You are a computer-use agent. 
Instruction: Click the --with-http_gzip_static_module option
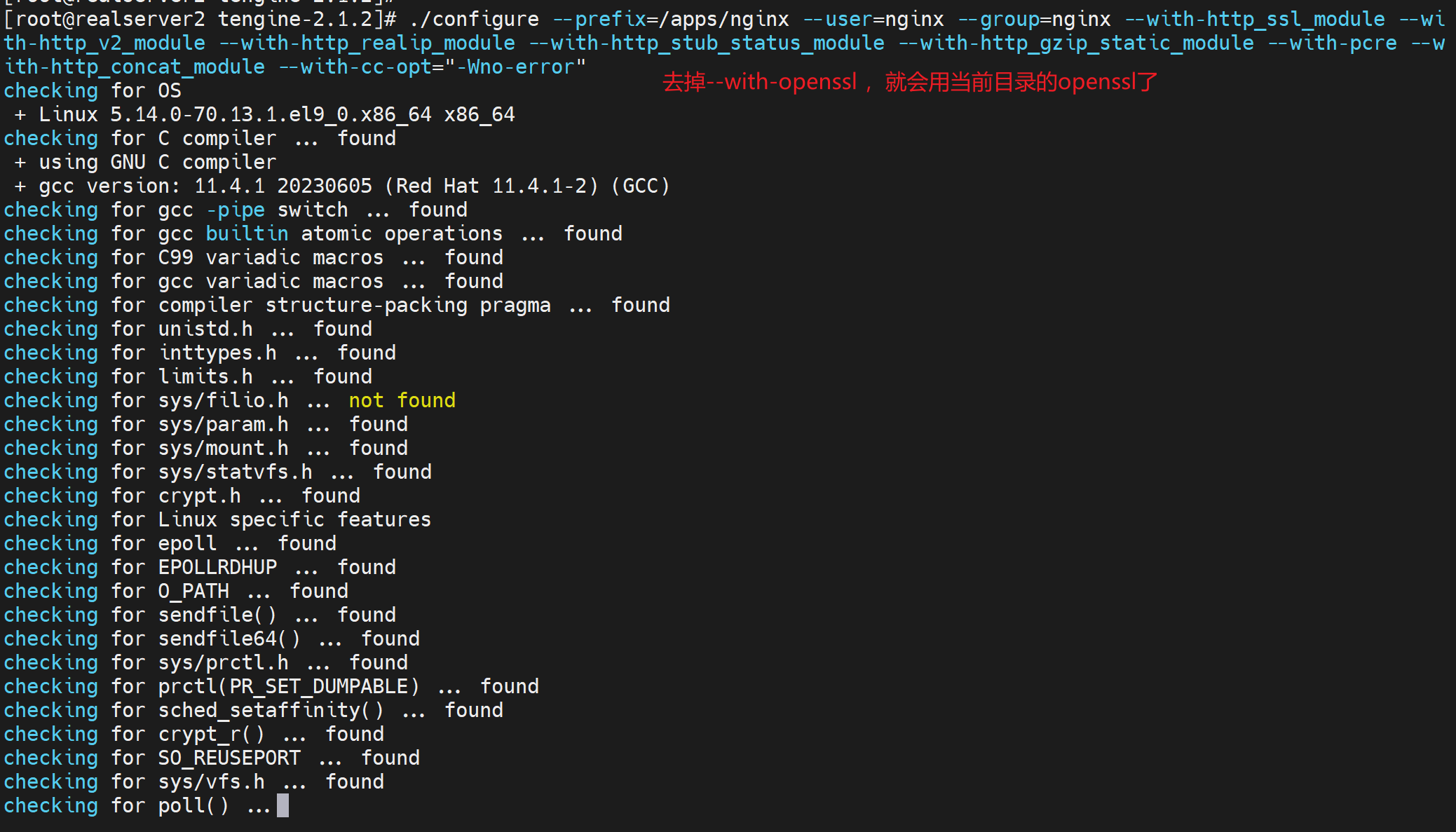click(x=1076, y=43)
